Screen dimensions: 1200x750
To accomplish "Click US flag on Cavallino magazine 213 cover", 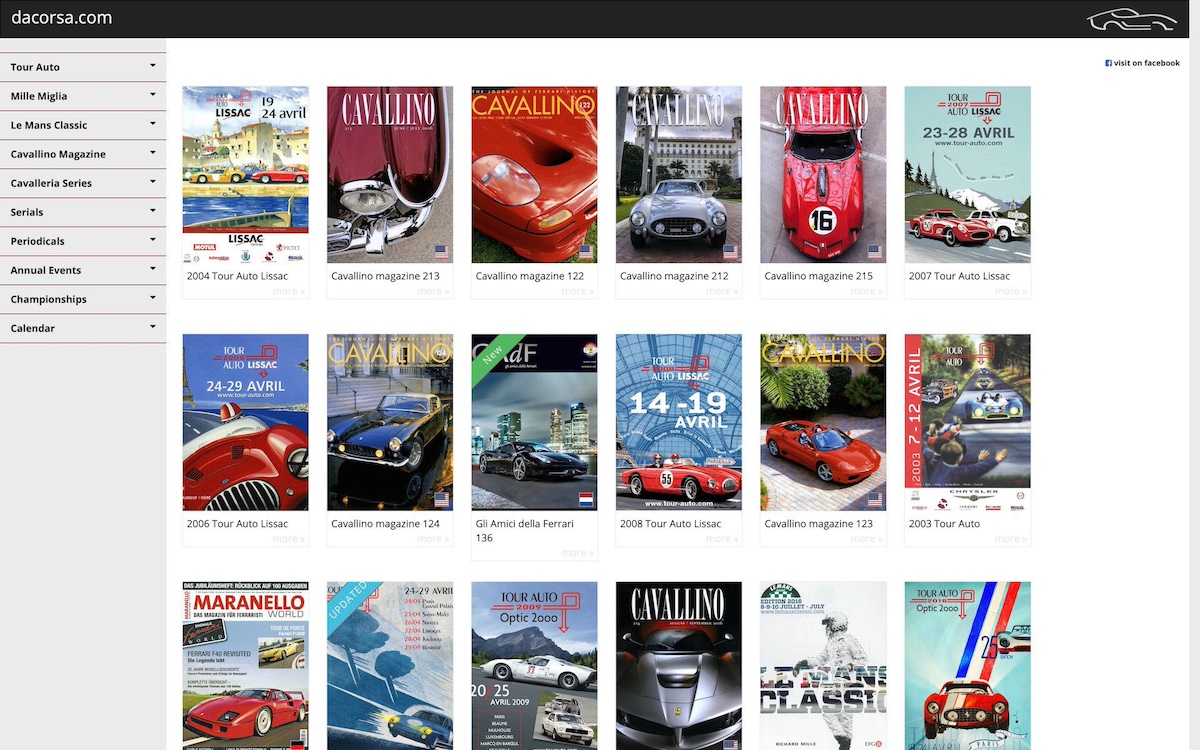I will [x=441, y=253].
